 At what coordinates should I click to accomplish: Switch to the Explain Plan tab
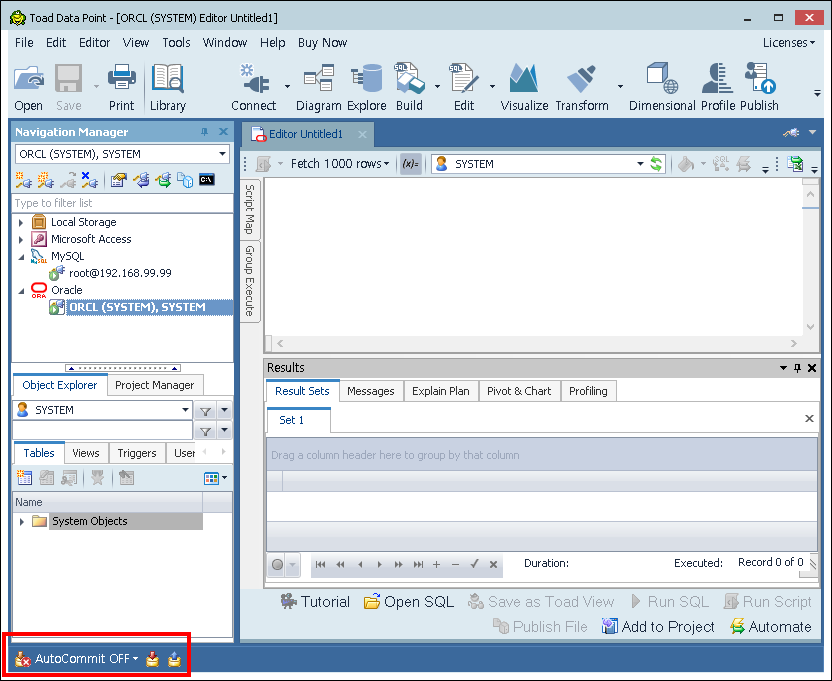coord(440,391)
